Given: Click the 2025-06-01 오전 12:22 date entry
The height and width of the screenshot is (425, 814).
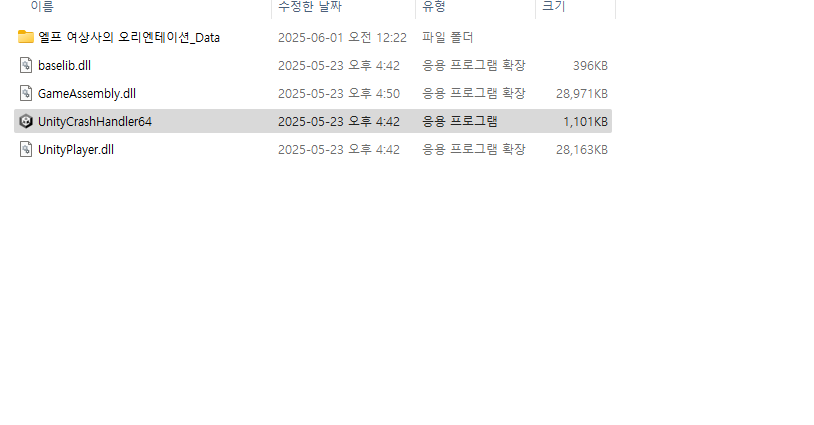Looking at the screenshot, I should tap(342, 37).
